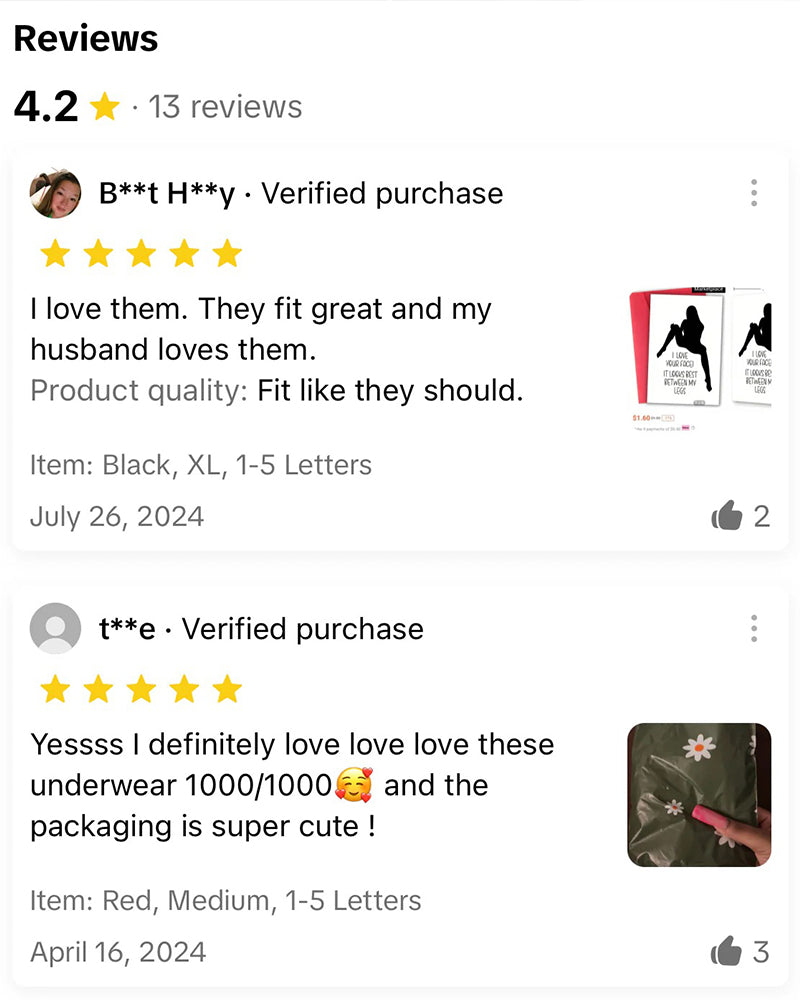
Task: View daisy packaging photo in second review
Action: point(699,795)
